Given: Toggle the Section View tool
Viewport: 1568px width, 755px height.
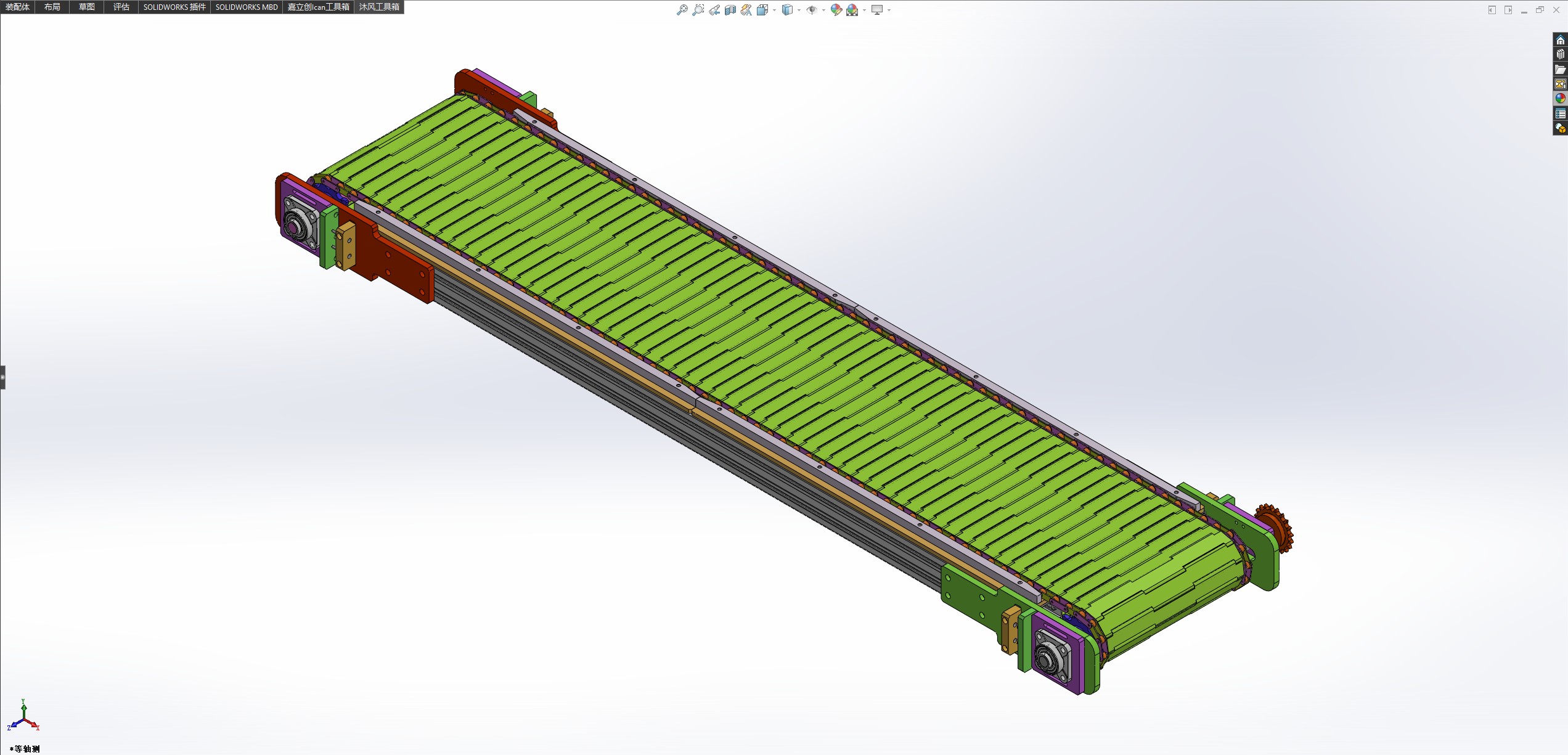Looking at the screenshot, I should click(x=730, y=10).
